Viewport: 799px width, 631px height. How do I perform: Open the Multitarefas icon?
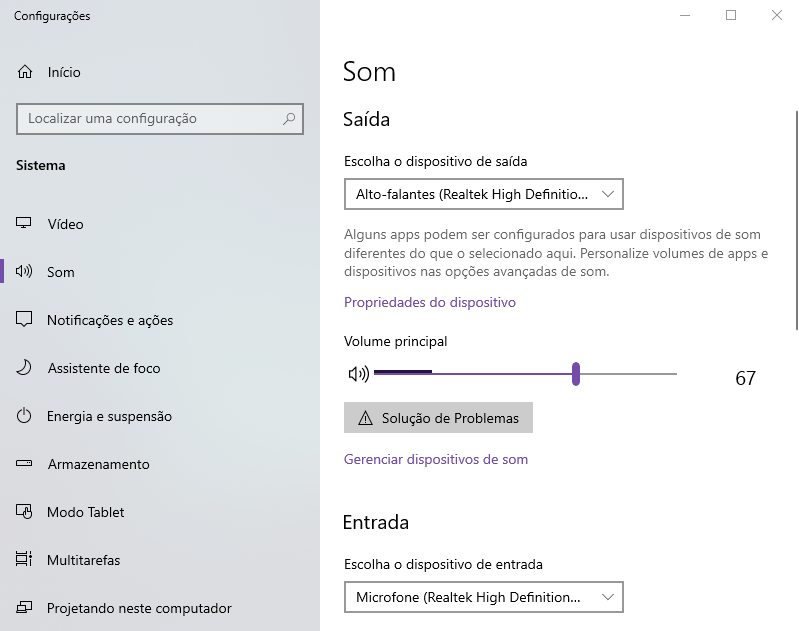tap(24, 559)
